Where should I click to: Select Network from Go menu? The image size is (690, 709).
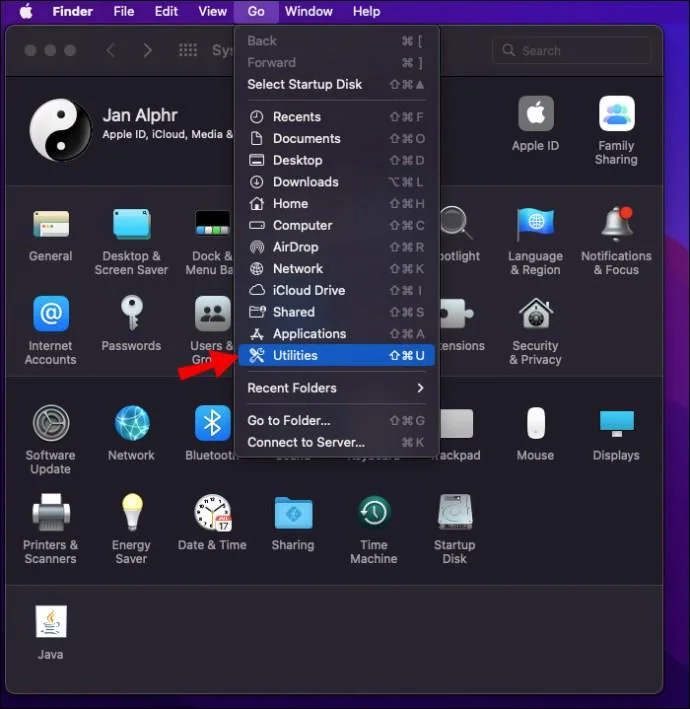(336, 269)
